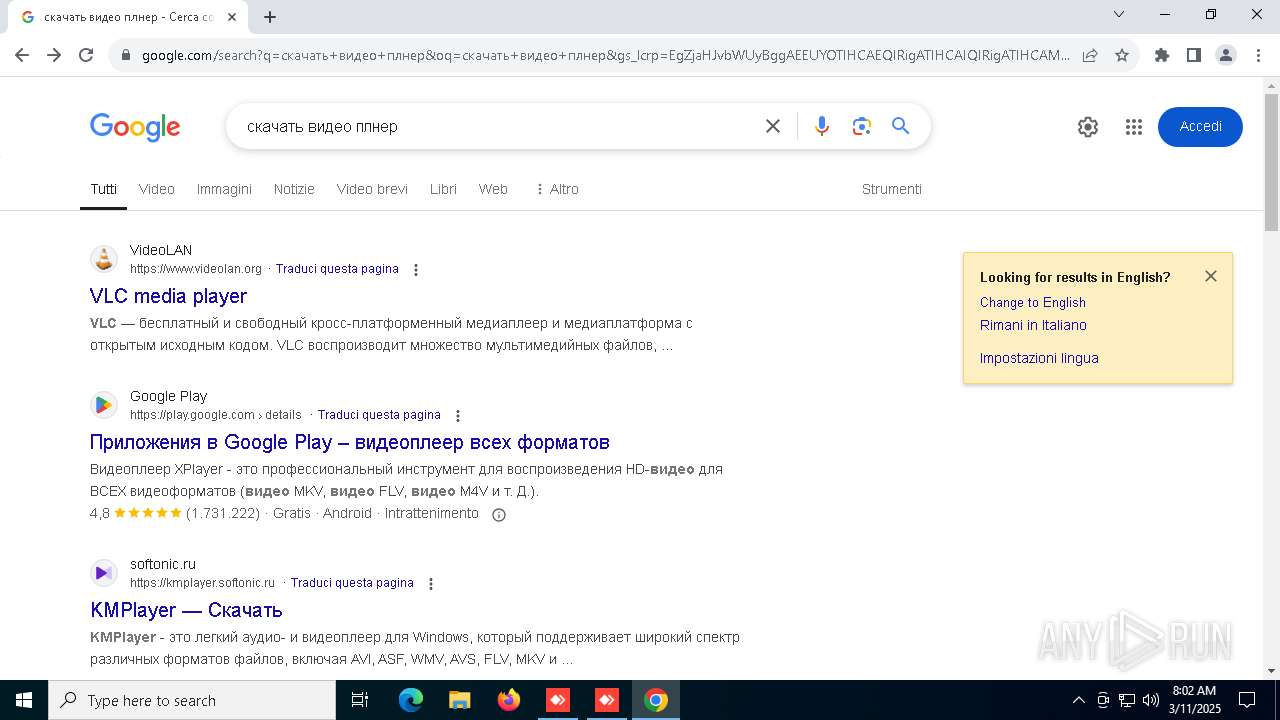Image resolution: width=1280 pixels, height=720 pixels.
Task: Dismiss the English results language prompt
Action: (1211, 276)
